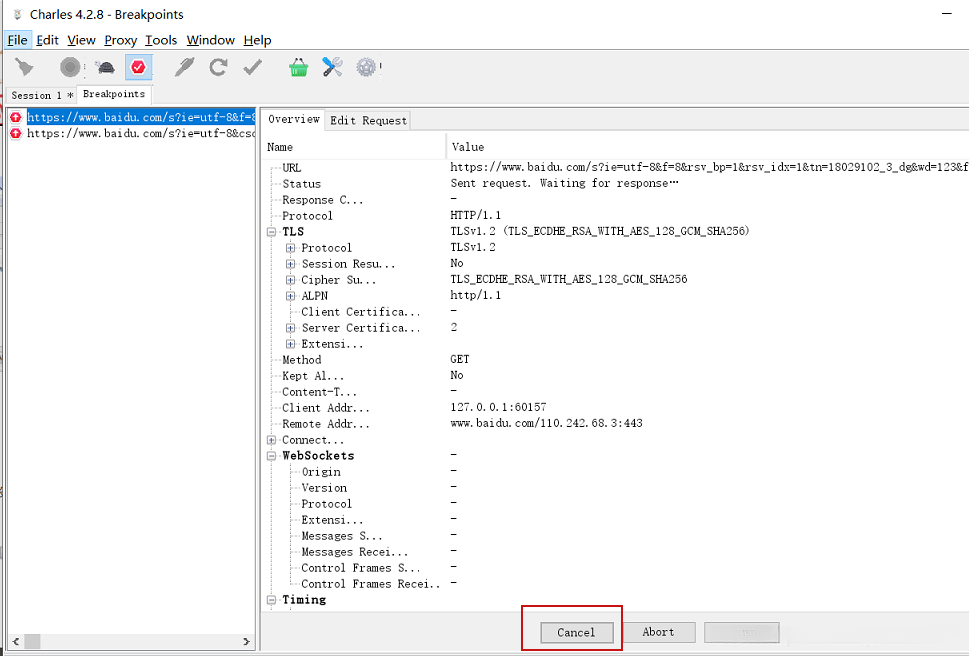This screenshot has width=969, height=656.
Task: Select the Method row
Action: [615, 360]
